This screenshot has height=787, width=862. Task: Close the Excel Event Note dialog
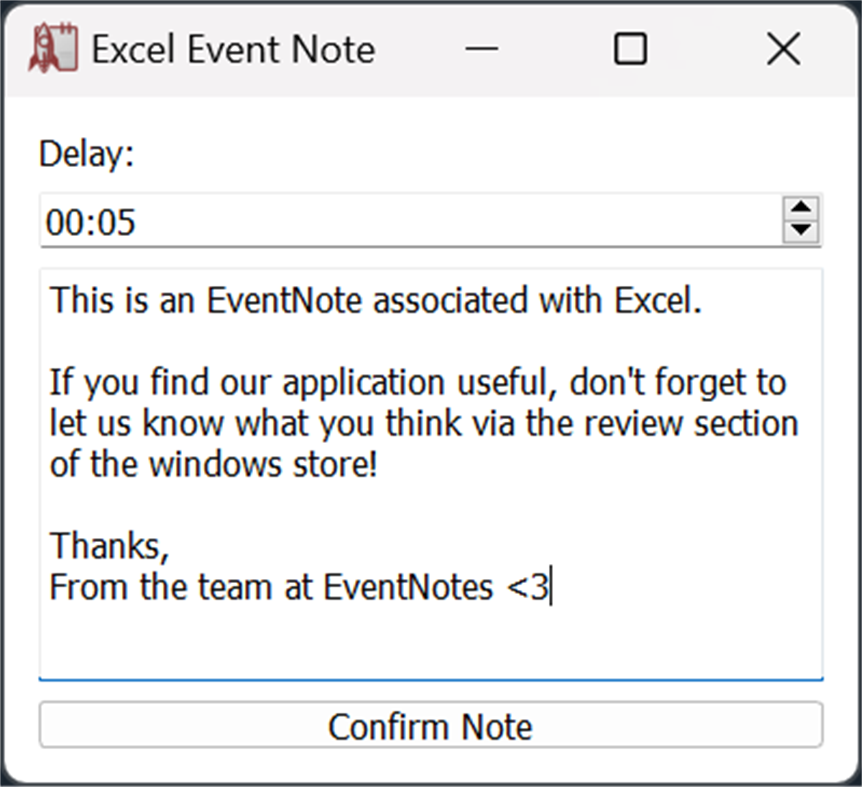(784, 48)
